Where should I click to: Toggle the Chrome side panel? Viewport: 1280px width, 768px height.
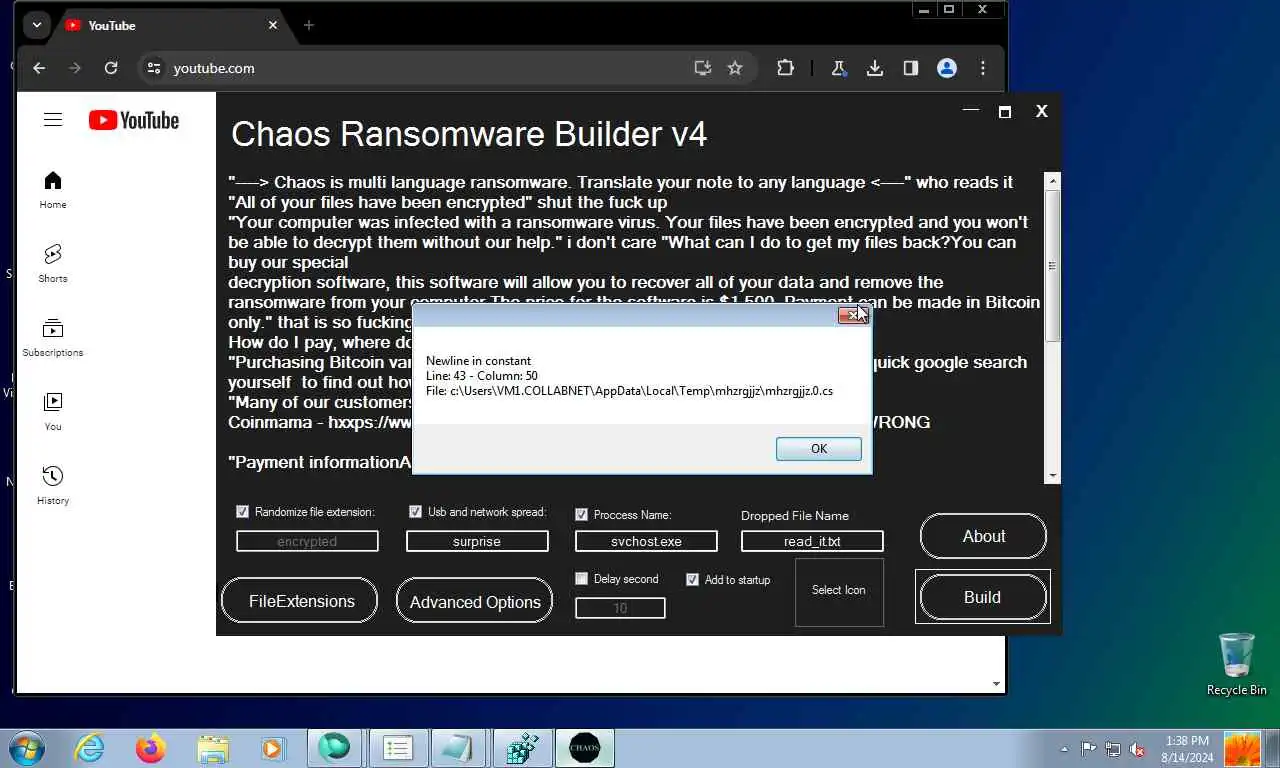point(911,68)
